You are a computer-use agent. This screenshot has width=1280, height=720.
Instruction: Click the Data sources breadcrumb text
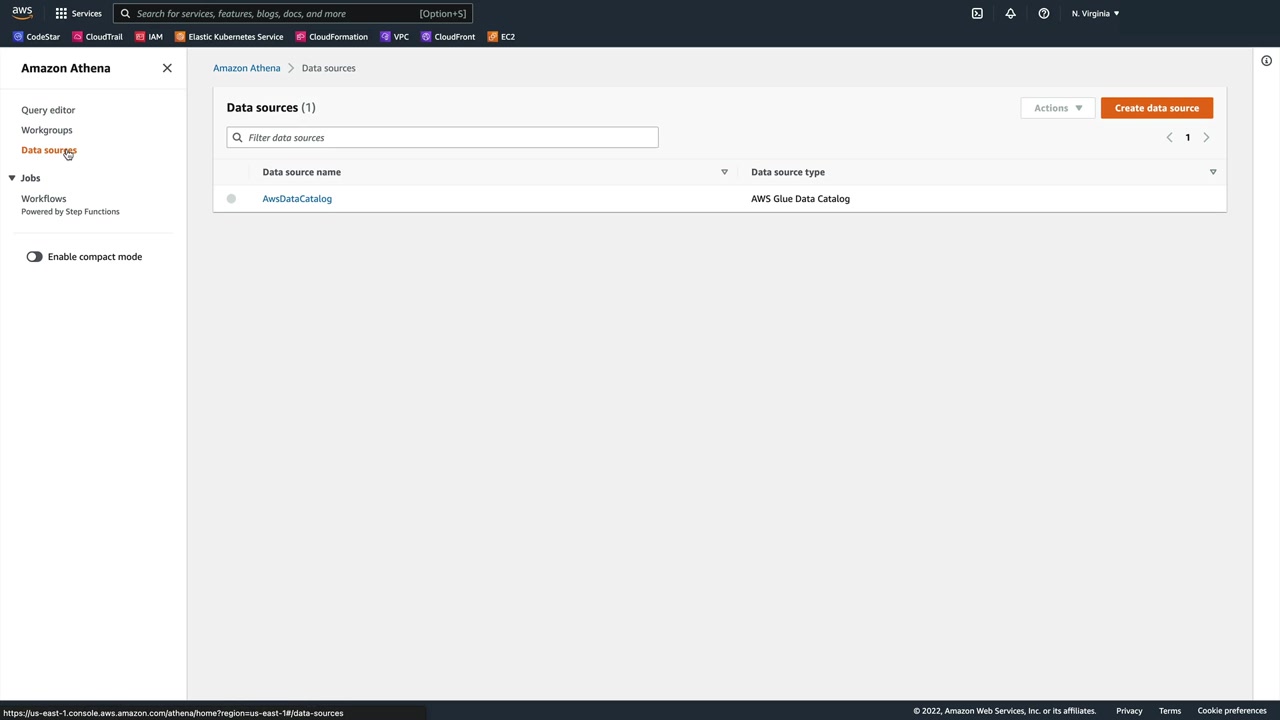click(329, 68)
